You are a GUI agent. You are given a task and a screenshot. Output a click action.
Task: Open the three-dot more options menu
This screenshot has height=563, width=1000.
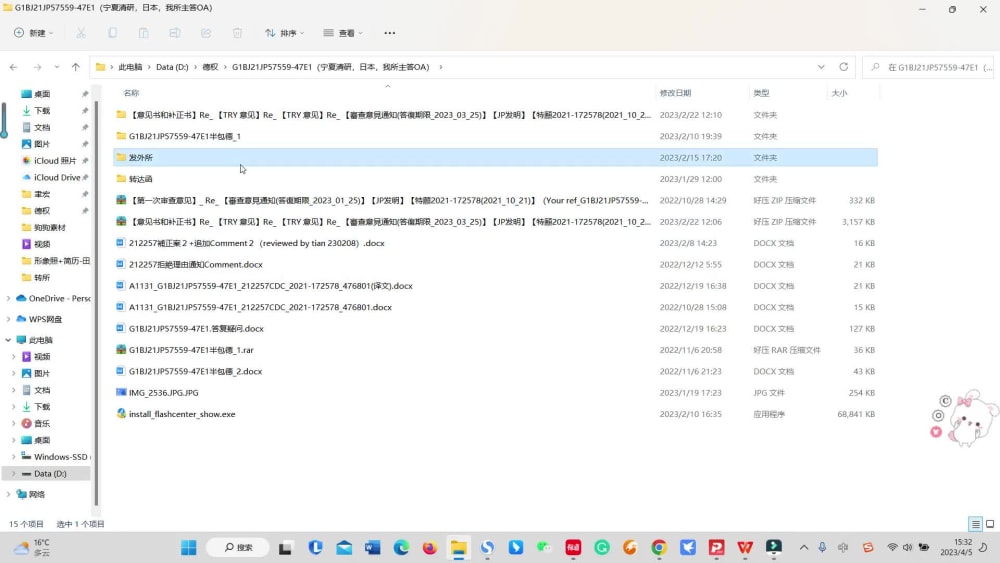coord(390,33)
